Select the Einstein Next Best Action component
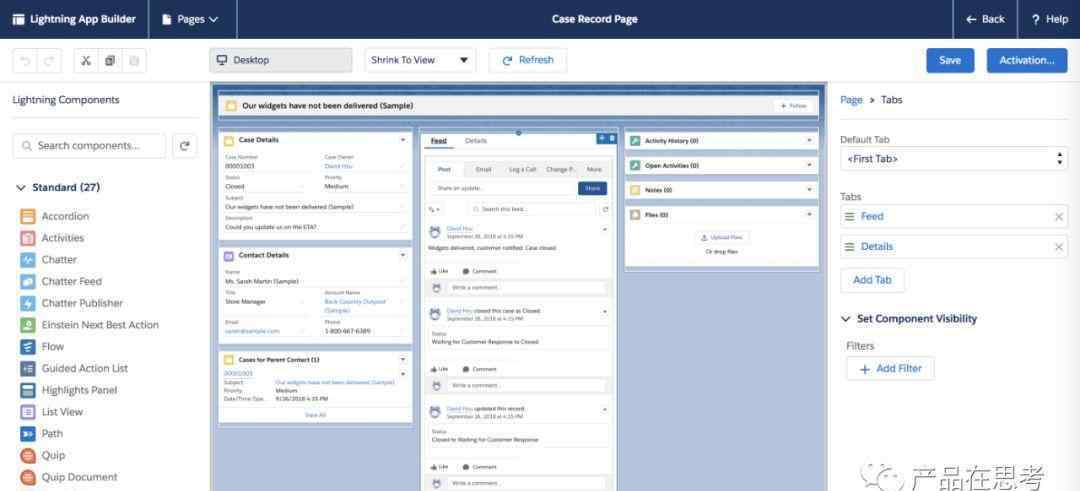Viewport: 1080px width, 491px height. (x=100, y=325)
